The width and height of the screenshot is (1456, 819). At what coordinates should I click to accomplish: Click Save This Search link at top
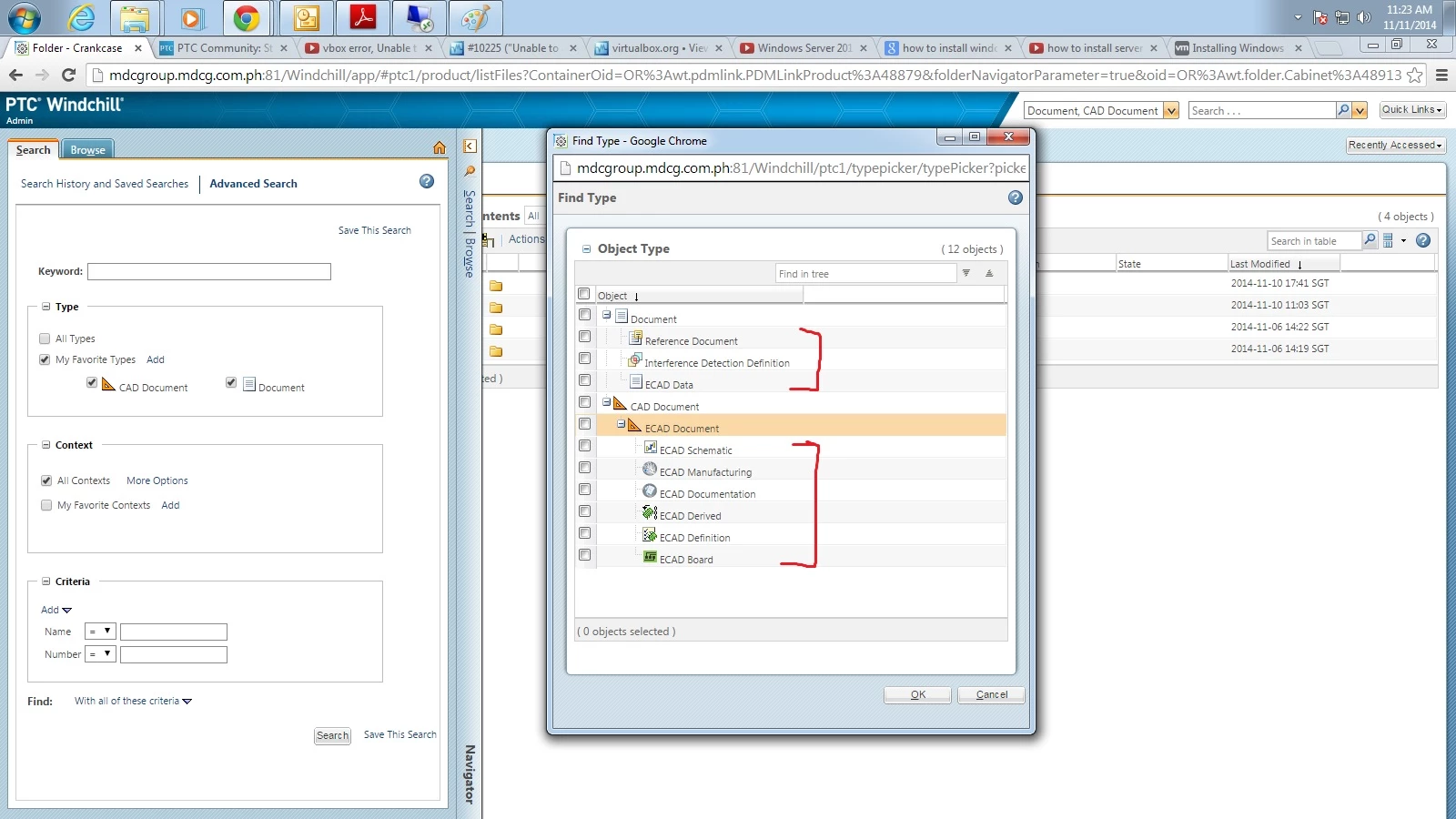click(374, 230)
